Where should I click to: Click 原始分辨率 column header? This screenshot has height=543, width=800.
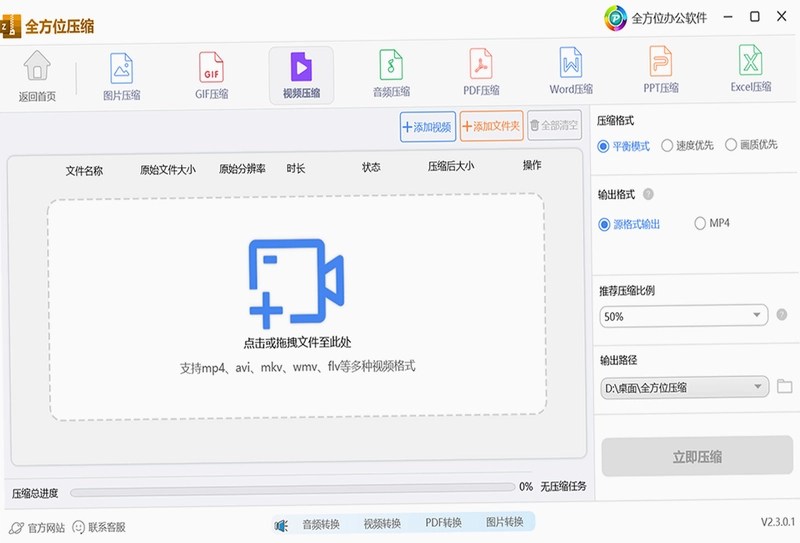point(242,168)
